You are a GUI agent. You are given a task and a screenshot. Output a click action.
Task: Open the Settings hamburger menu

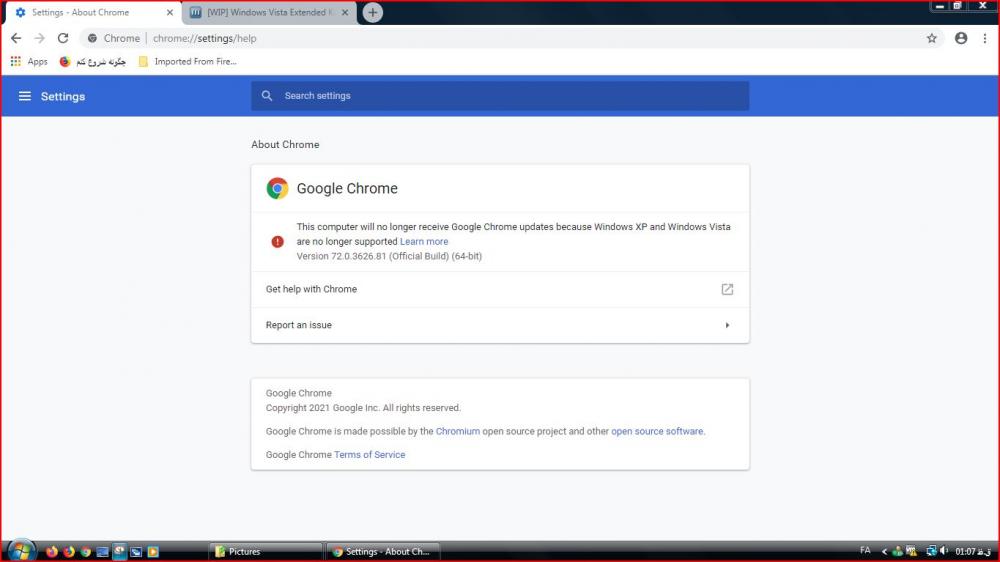click(25, 96)
